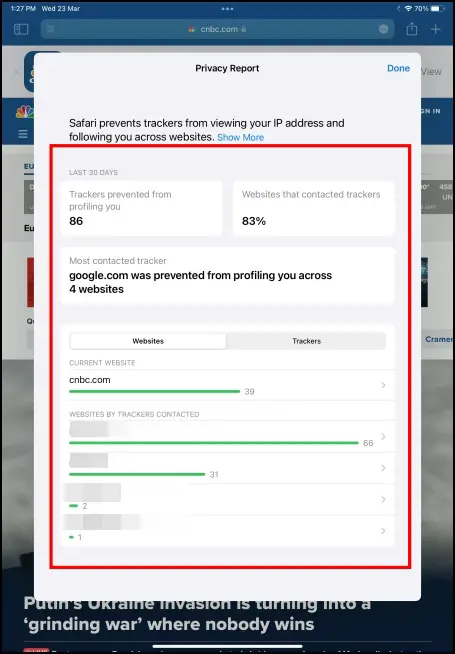Screen dimensions: 455x654
Task: Tap the Wi-Fi icon in status bar
Action: pos(408,8)
